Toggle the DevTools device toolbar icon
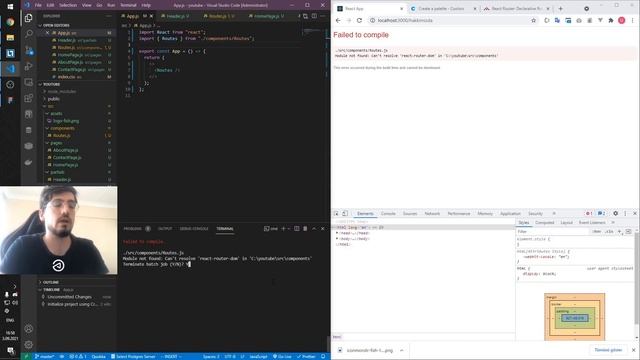The image size is (640, 360). point(345,213)
